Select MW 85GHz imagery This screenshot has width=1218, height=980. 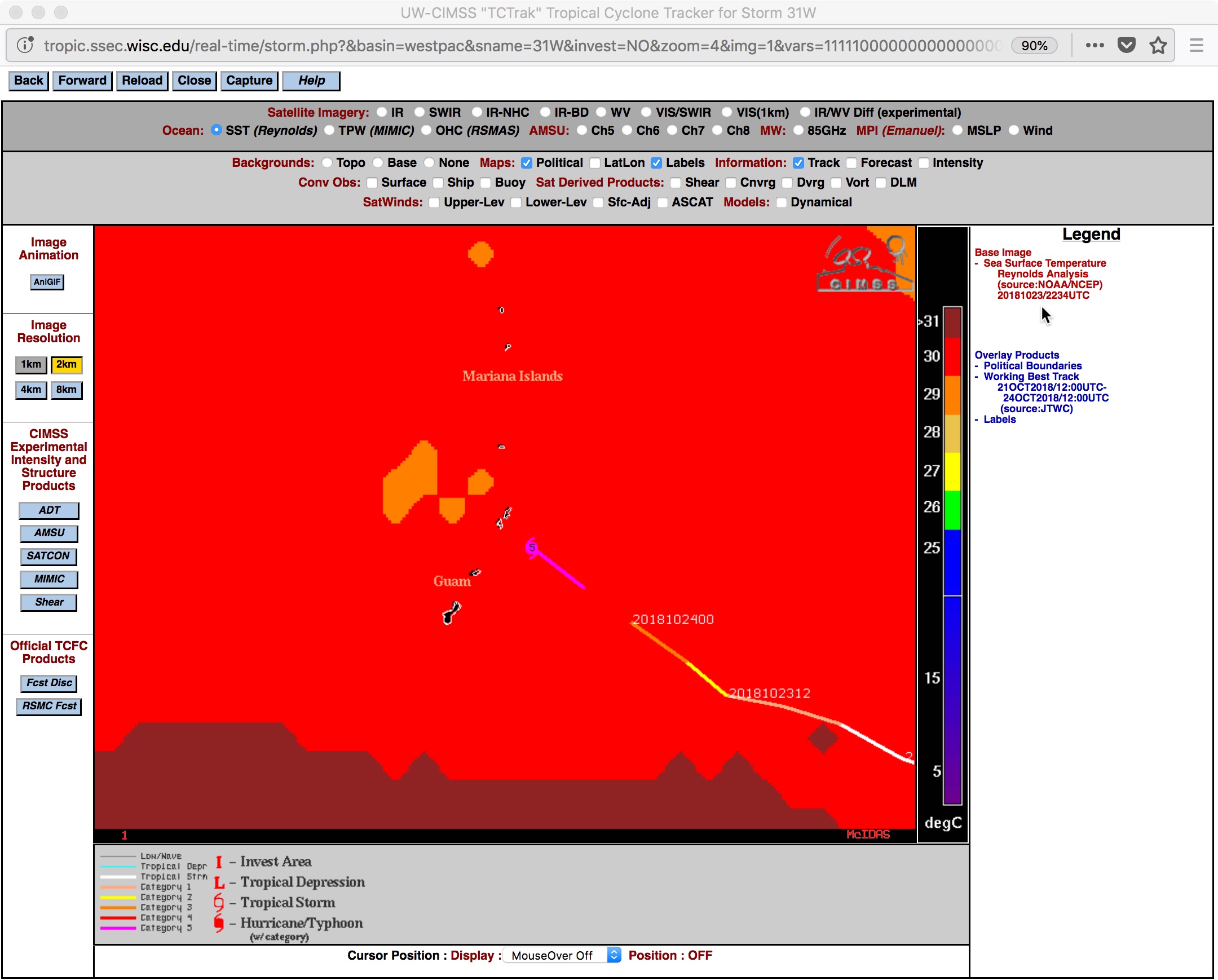pos(798,130)
